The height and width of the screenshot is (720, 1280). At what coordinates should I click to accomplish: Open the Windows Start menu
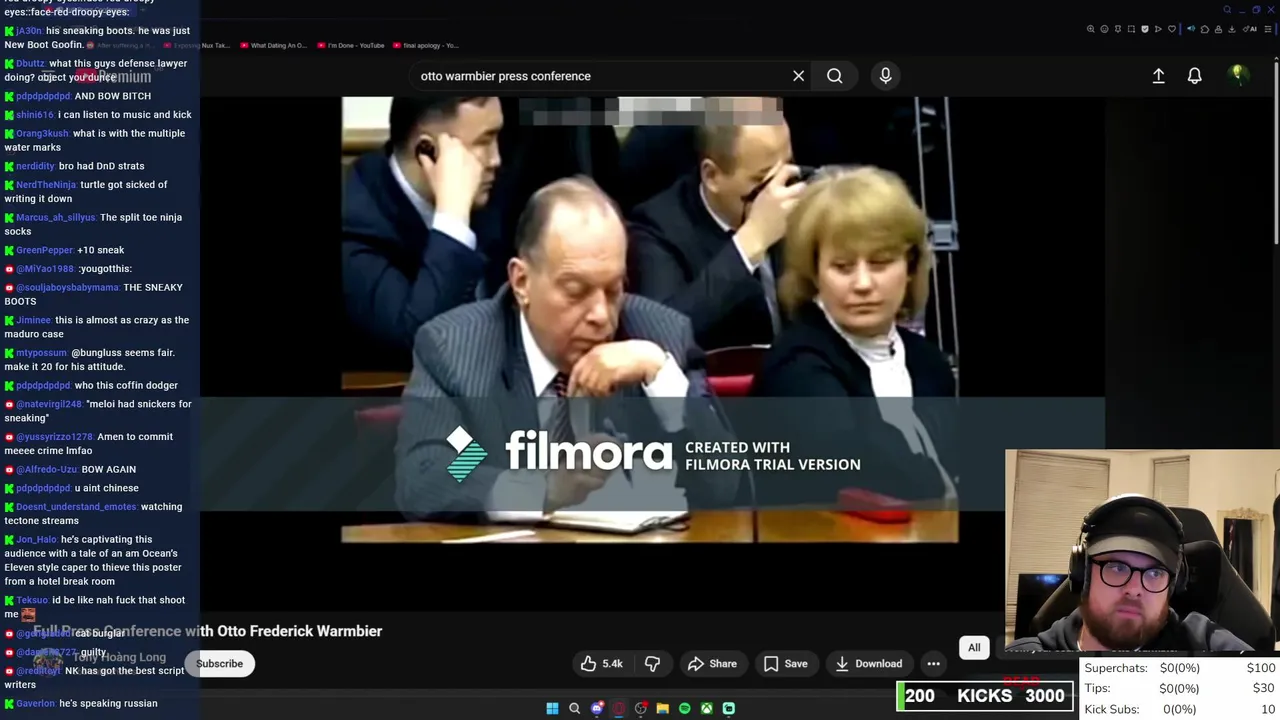tap(552, 708)
